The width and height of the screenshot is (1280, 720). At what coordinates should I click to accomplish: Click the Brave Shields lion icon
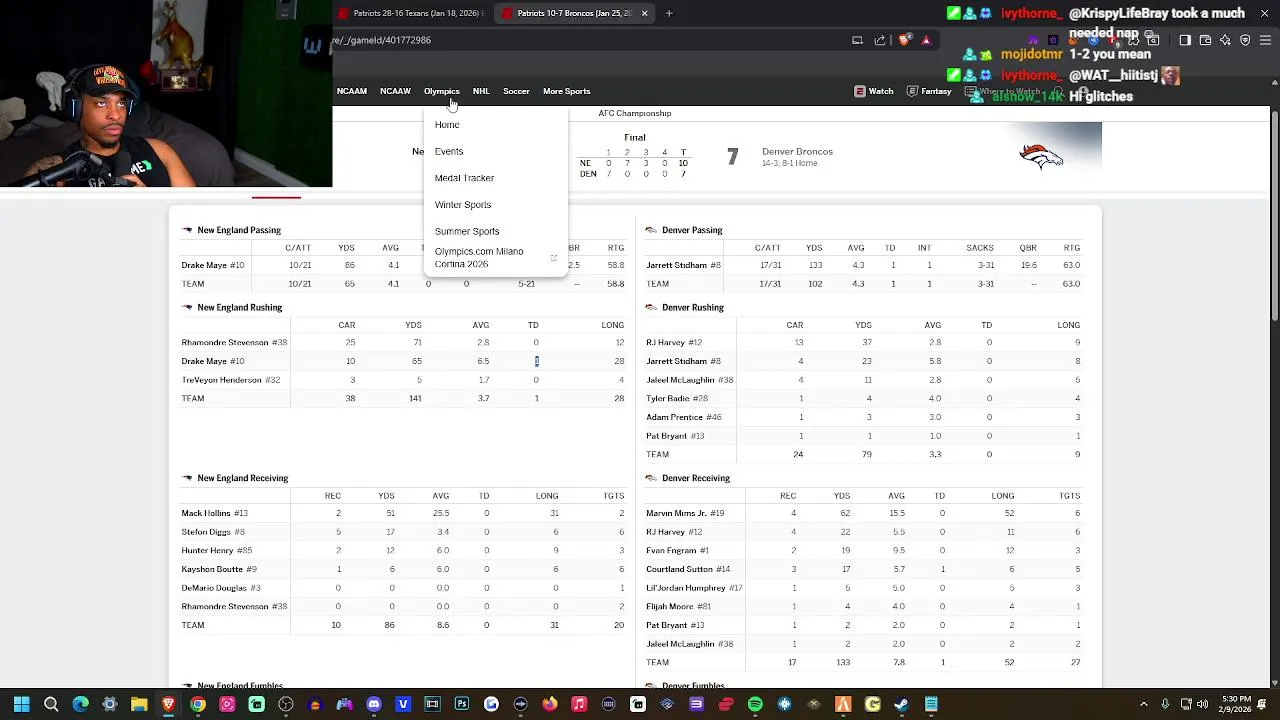pyautogui.click(x=903, y=40)
